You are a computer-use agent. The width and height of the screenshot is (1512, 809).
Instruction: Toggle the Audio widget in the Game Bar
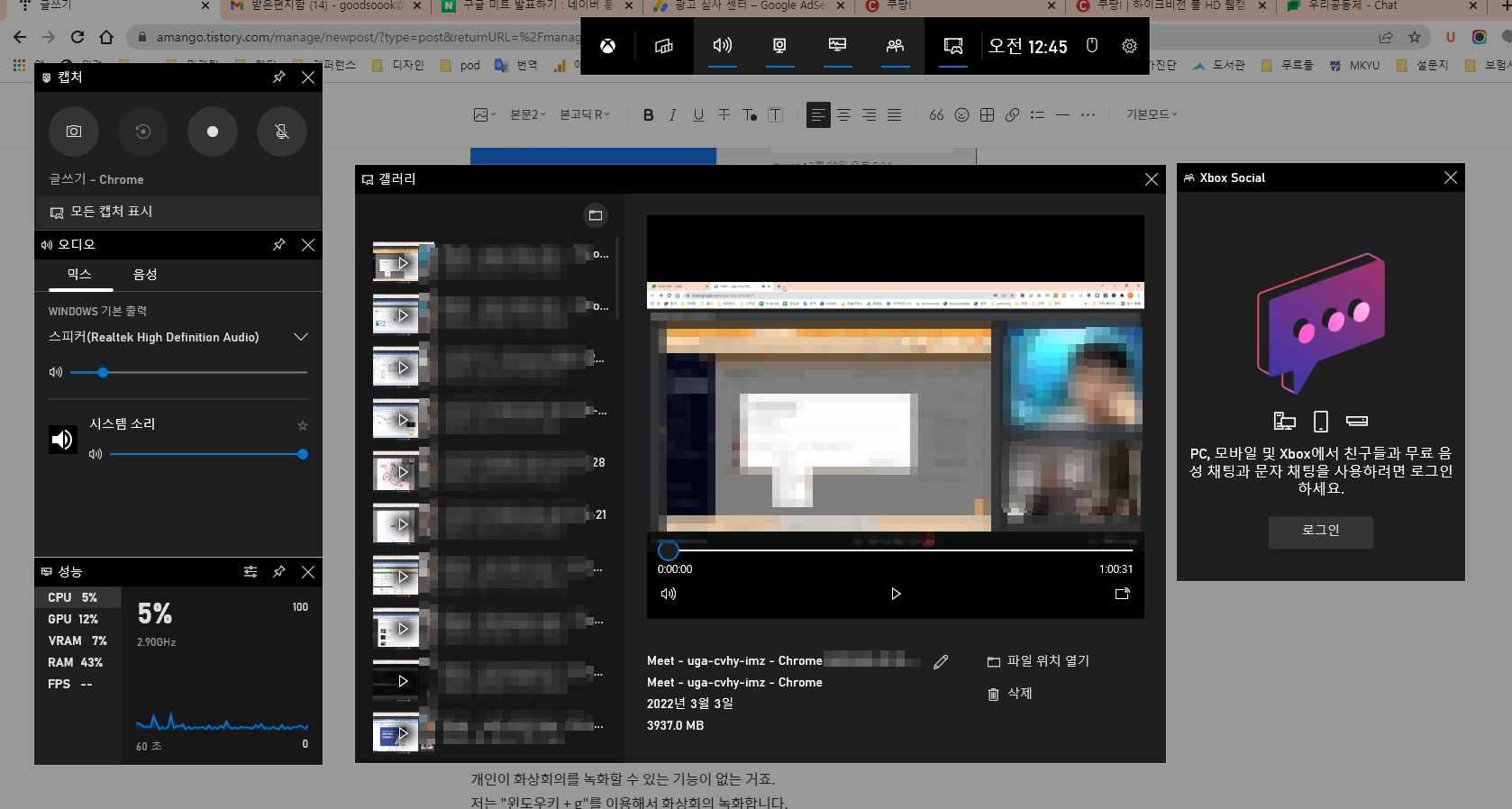pos(723,45)
